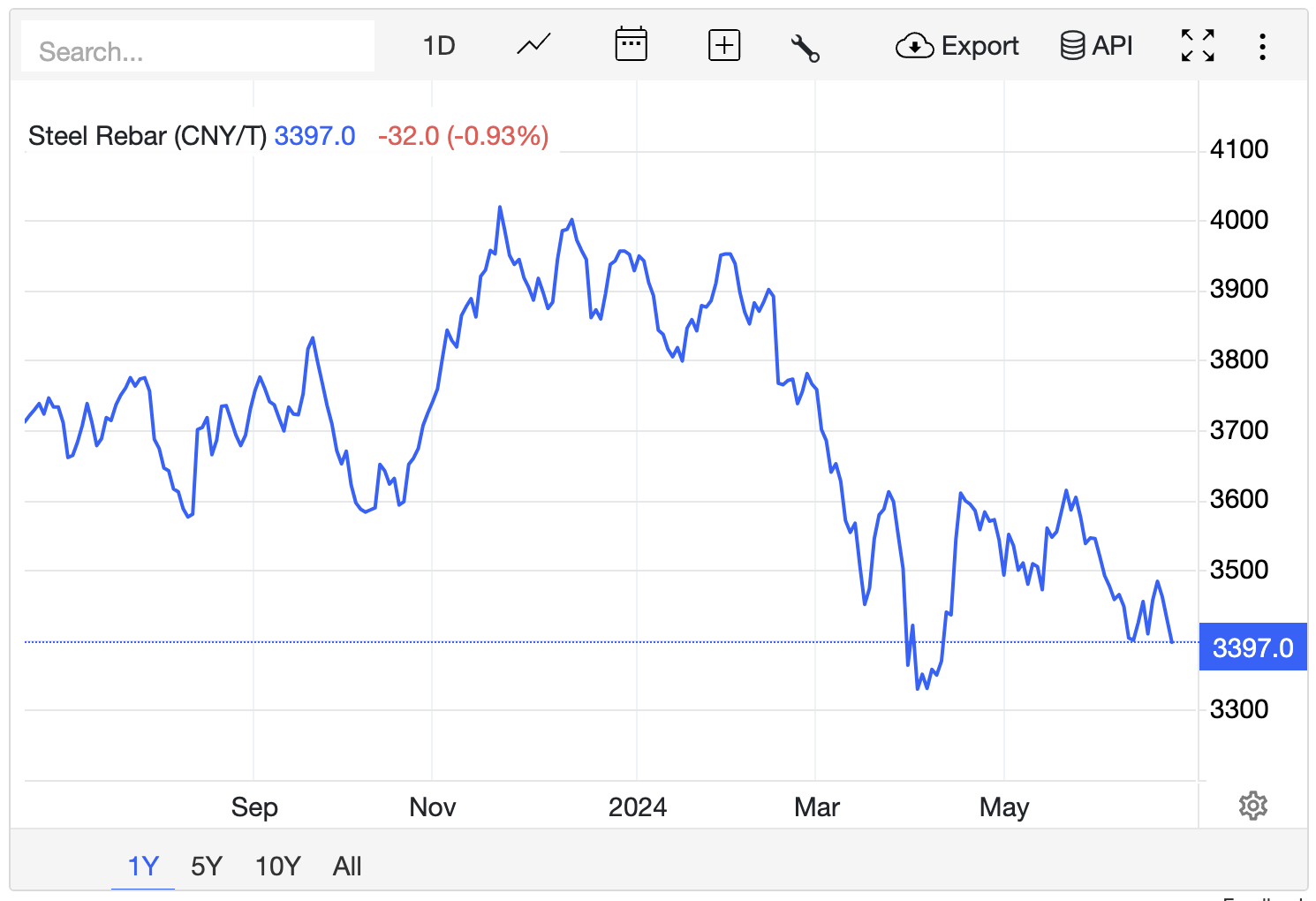Click the 4000 price axis label
Viewport: 1316px width, 901px height.
pyautogui.click(x=1238, y=220)
